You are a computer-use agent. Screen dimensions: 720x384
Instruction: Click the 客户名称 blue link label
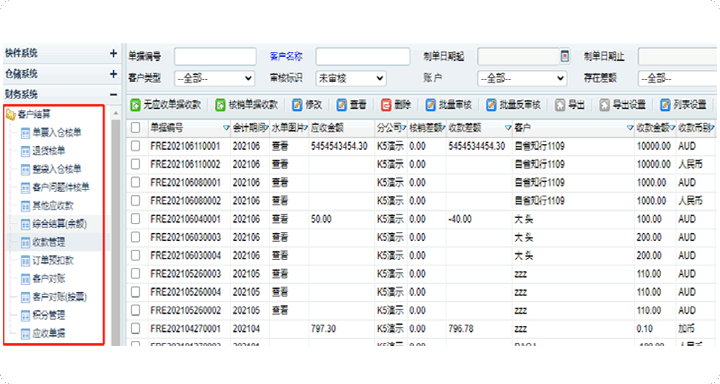click(x=286, y=56)
